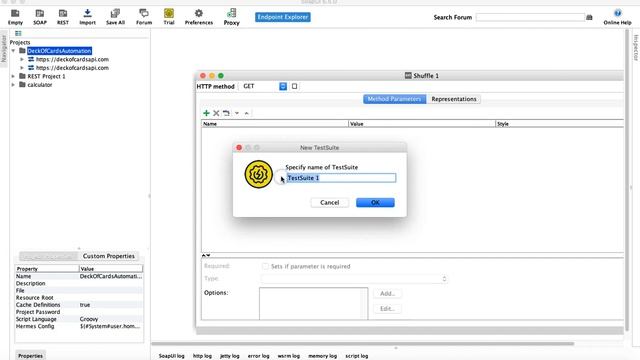Open the http log tab

point(202,356)
